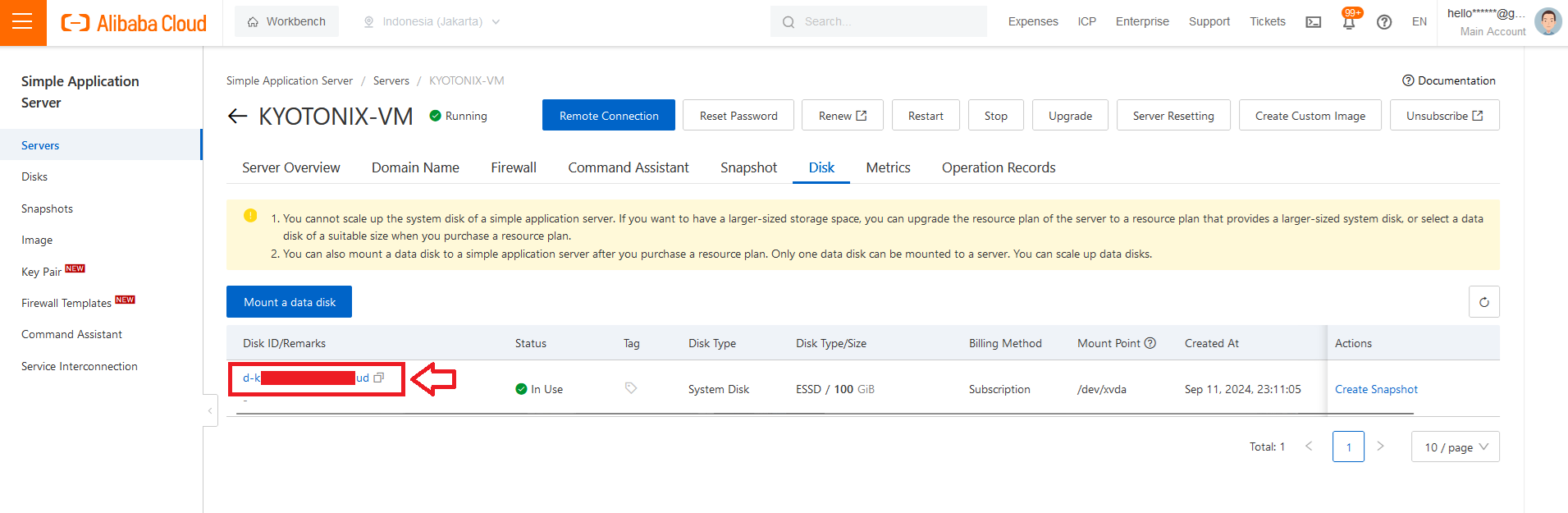
Task: Edit the tag of the system disk
Action: [631, 388]
